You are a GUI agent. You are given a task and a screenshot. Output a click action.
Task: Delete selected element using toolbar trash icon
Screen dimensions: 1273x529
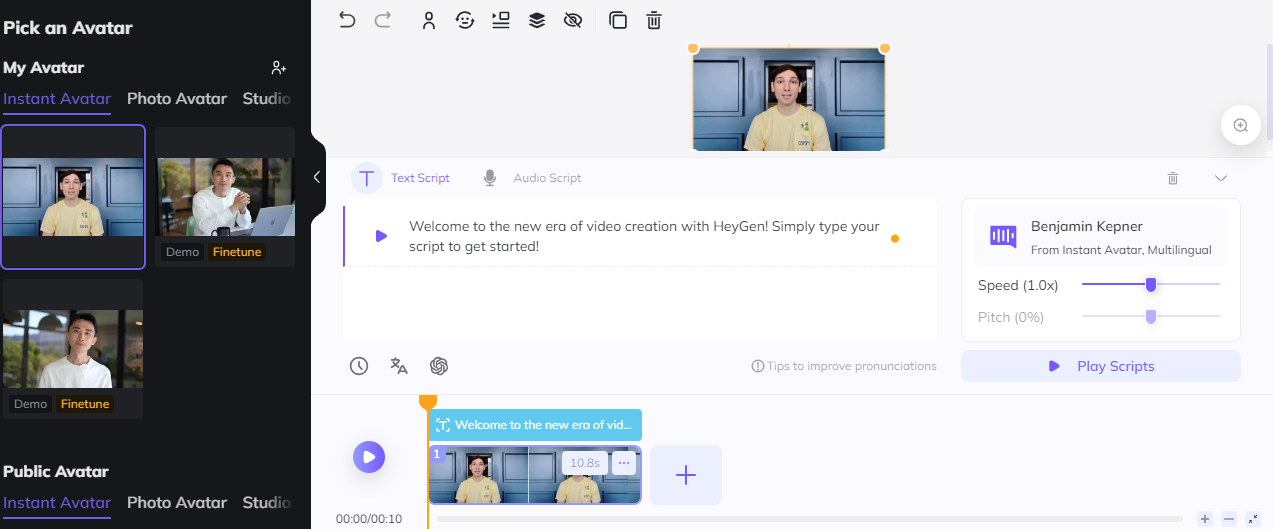(654, 20)
